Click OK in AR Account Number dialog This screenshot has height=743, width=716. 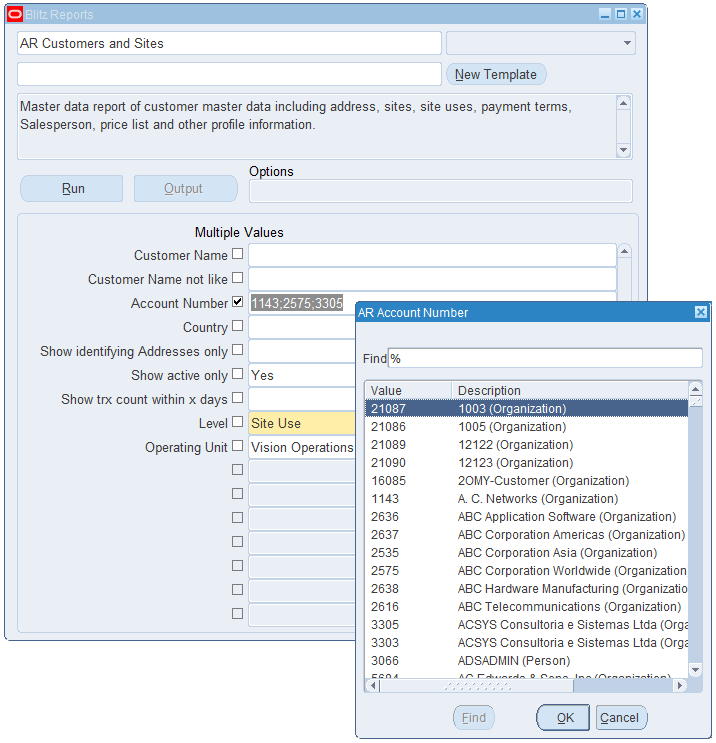[563, 717]
